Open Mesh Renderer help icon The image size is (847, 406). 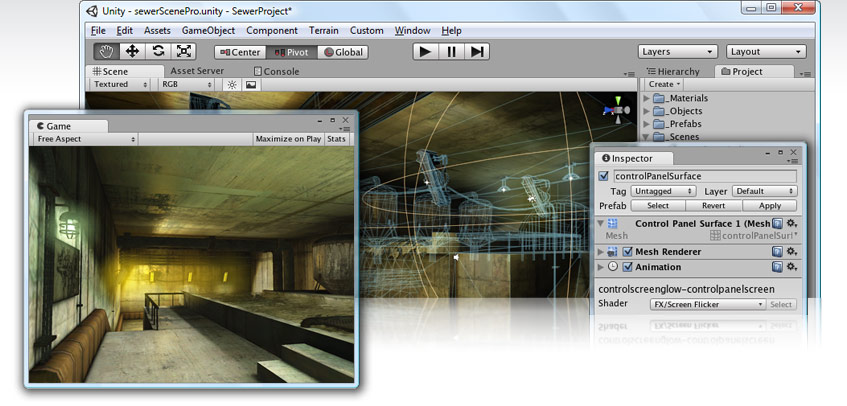[x=777, y=252]
